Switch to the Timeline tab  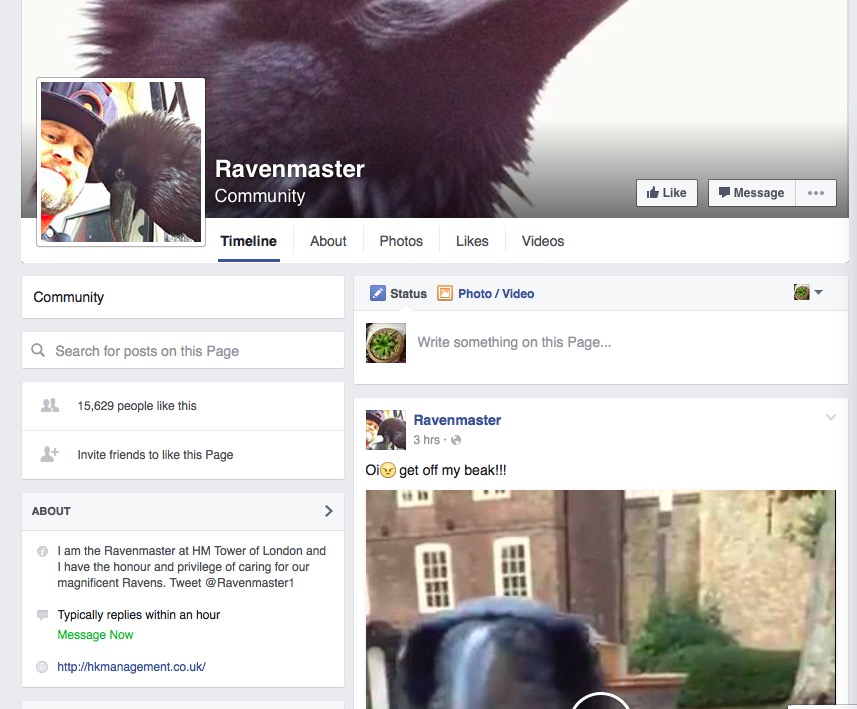pos(249,241)
